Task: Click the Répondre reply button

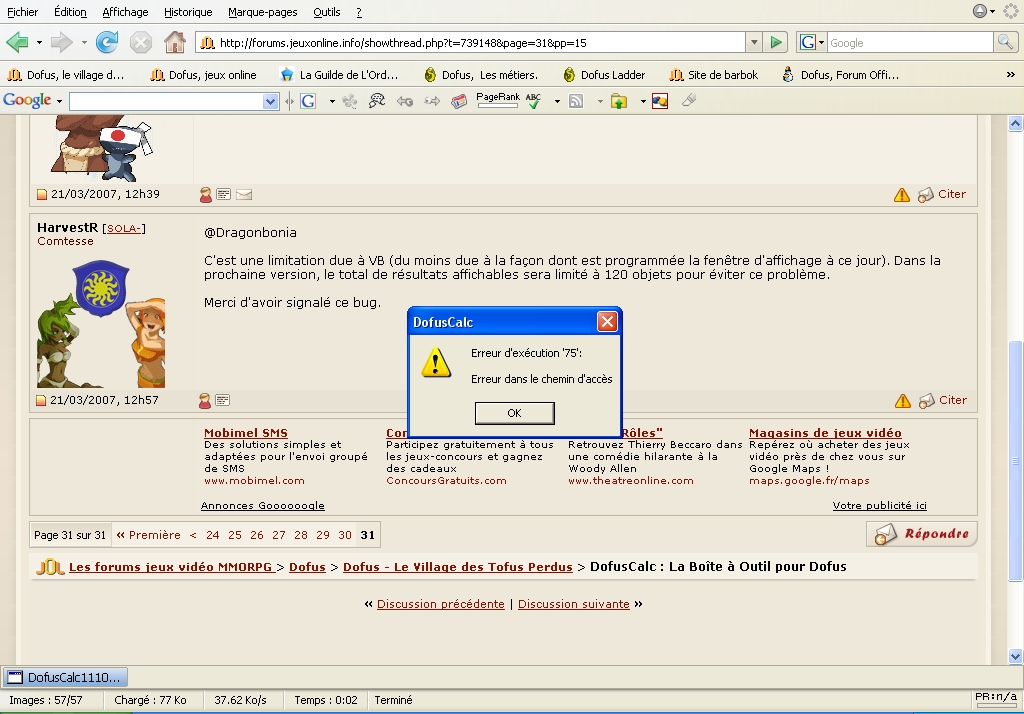Action: point(921,534)
